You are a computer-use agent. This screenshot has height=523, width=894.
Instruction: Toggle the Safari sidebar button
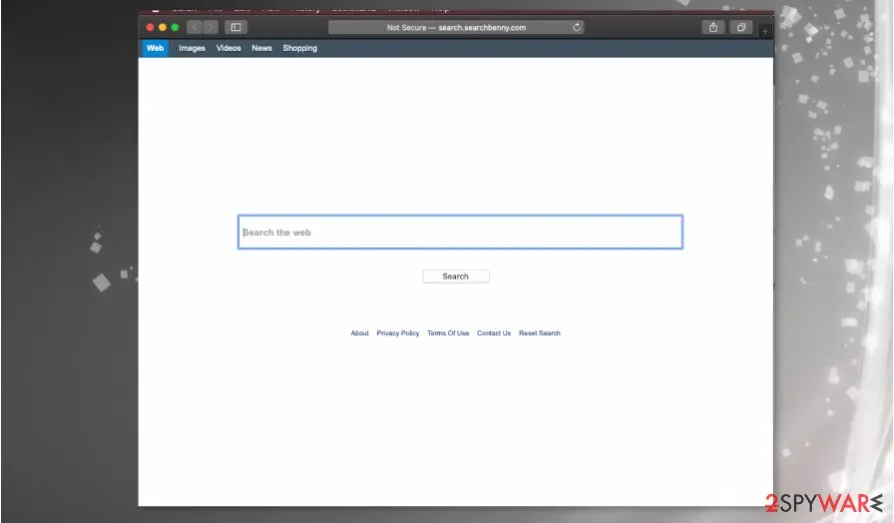pyautogui.click(x=235, y=27)
